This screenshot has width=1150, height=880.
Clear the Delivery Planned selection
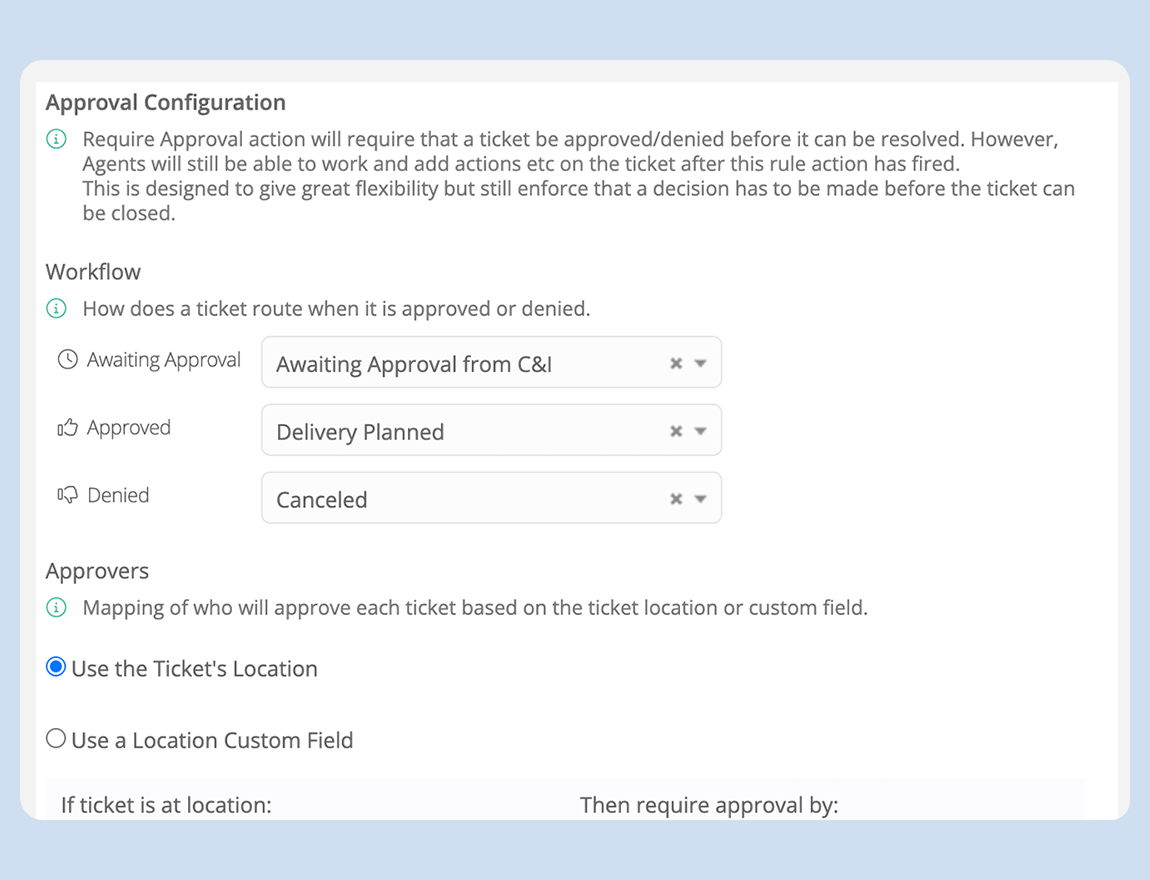tap(676, 430)
